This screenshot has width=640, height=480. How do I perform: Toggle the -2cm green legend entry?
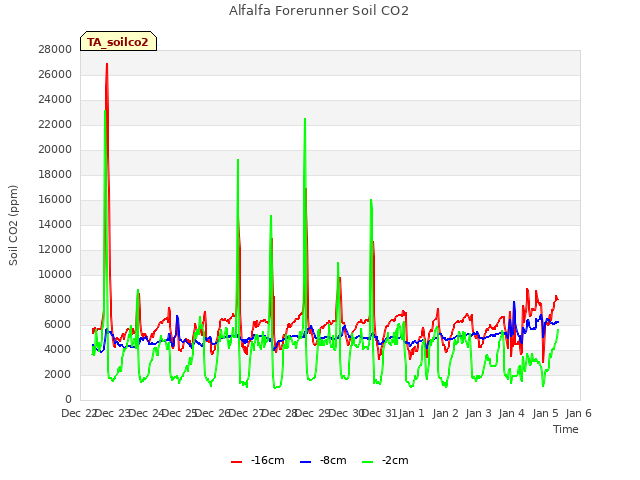[385, 460]
